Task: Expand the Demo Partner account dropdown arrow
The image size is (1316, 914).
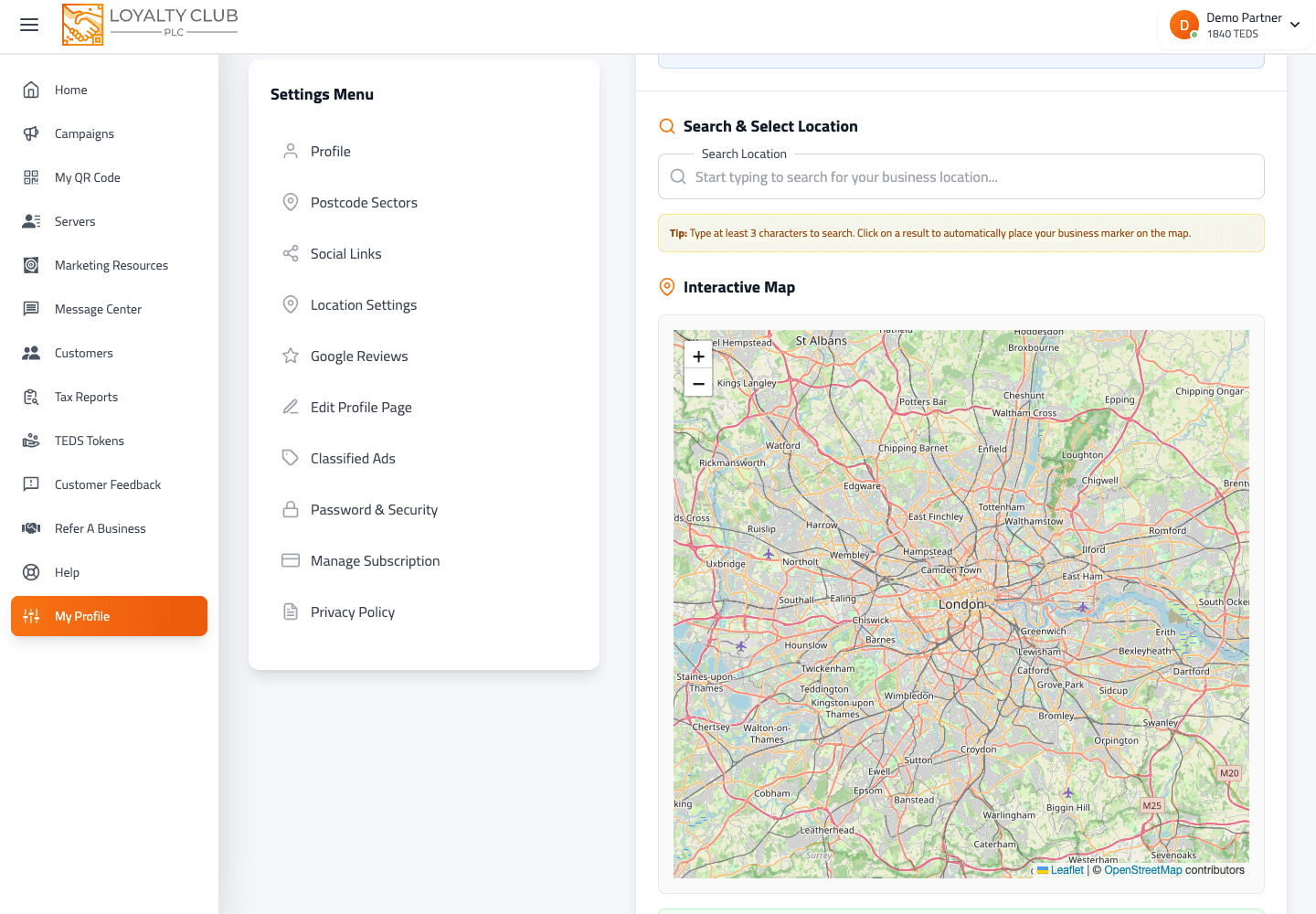Action: 1295,25
